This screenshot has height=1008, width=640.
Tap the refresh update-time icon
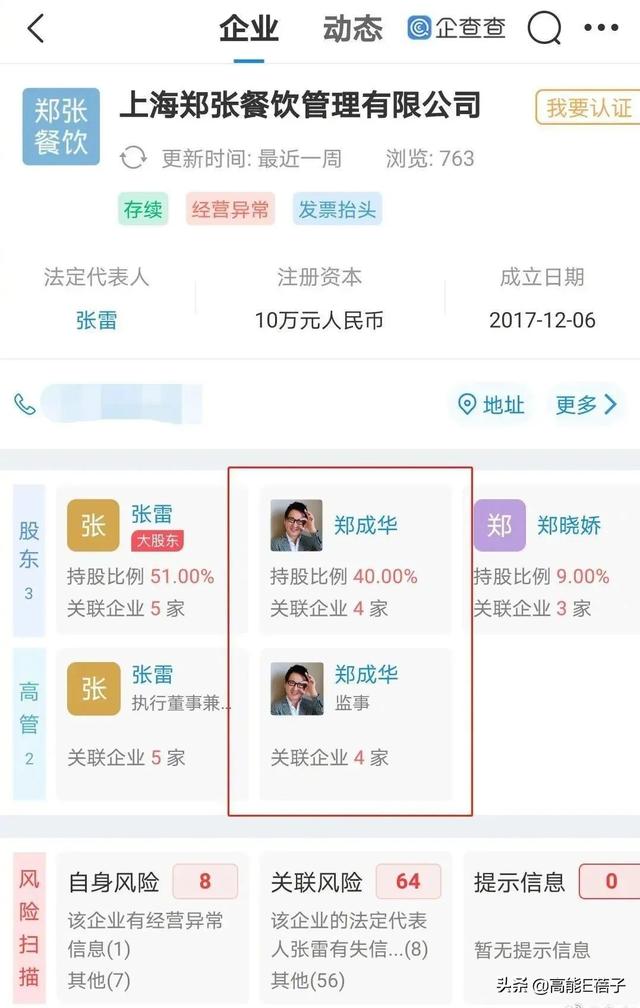point(134,158)
